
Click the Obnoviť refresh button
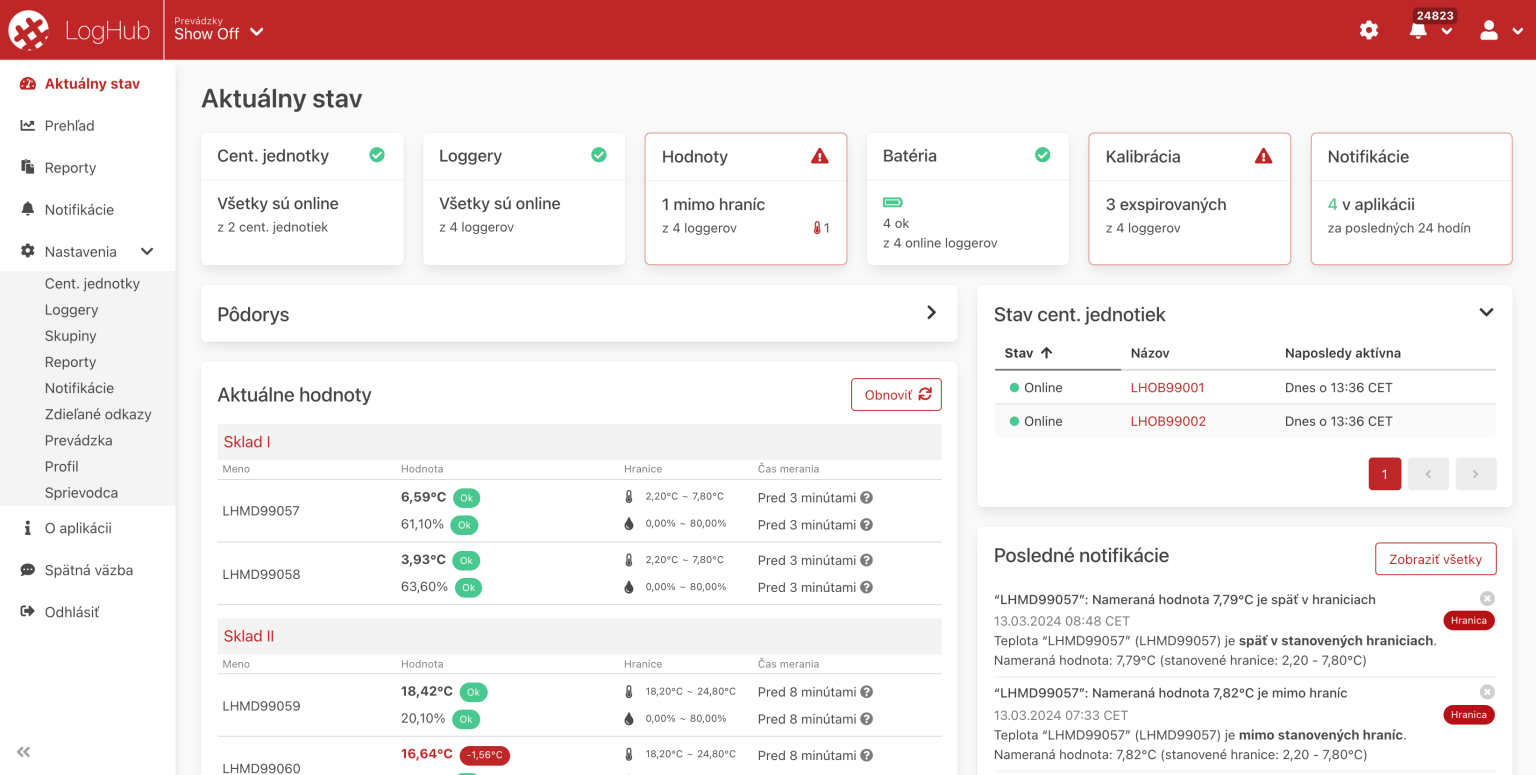click(x=896, y=394)
